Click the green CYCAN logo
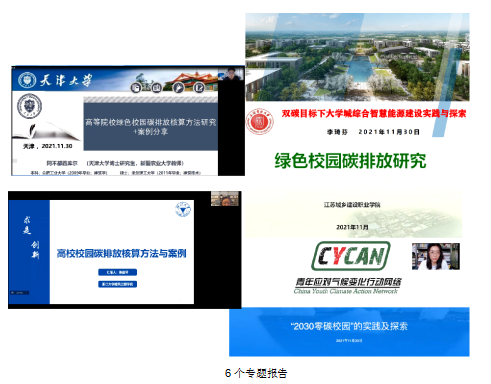Screen dimensions: 491x384 [x=351, y=256]
